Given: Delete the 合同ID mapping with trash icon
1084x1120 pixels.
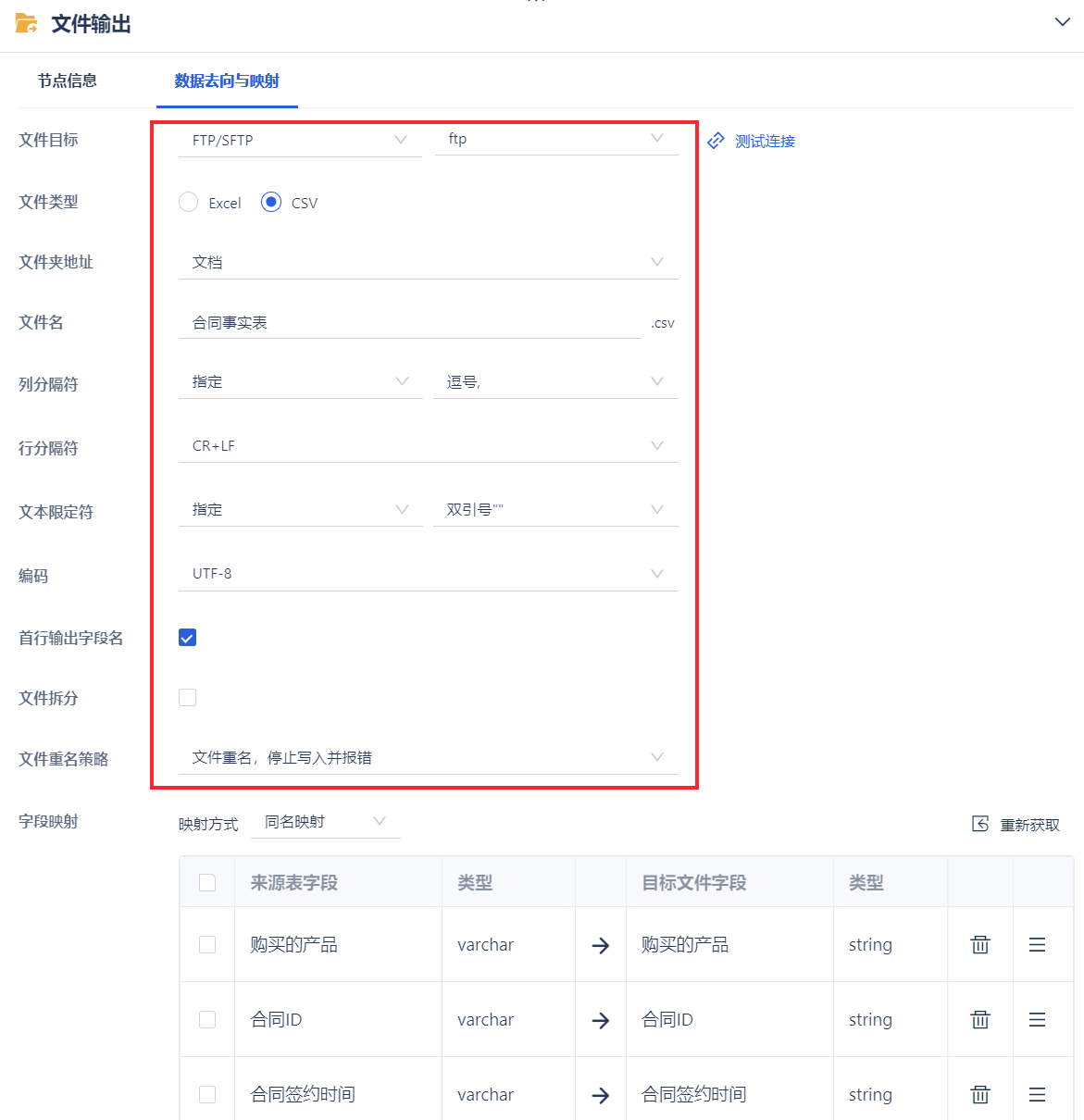Looking at the screenshot, I should [x=980, y=1019].
